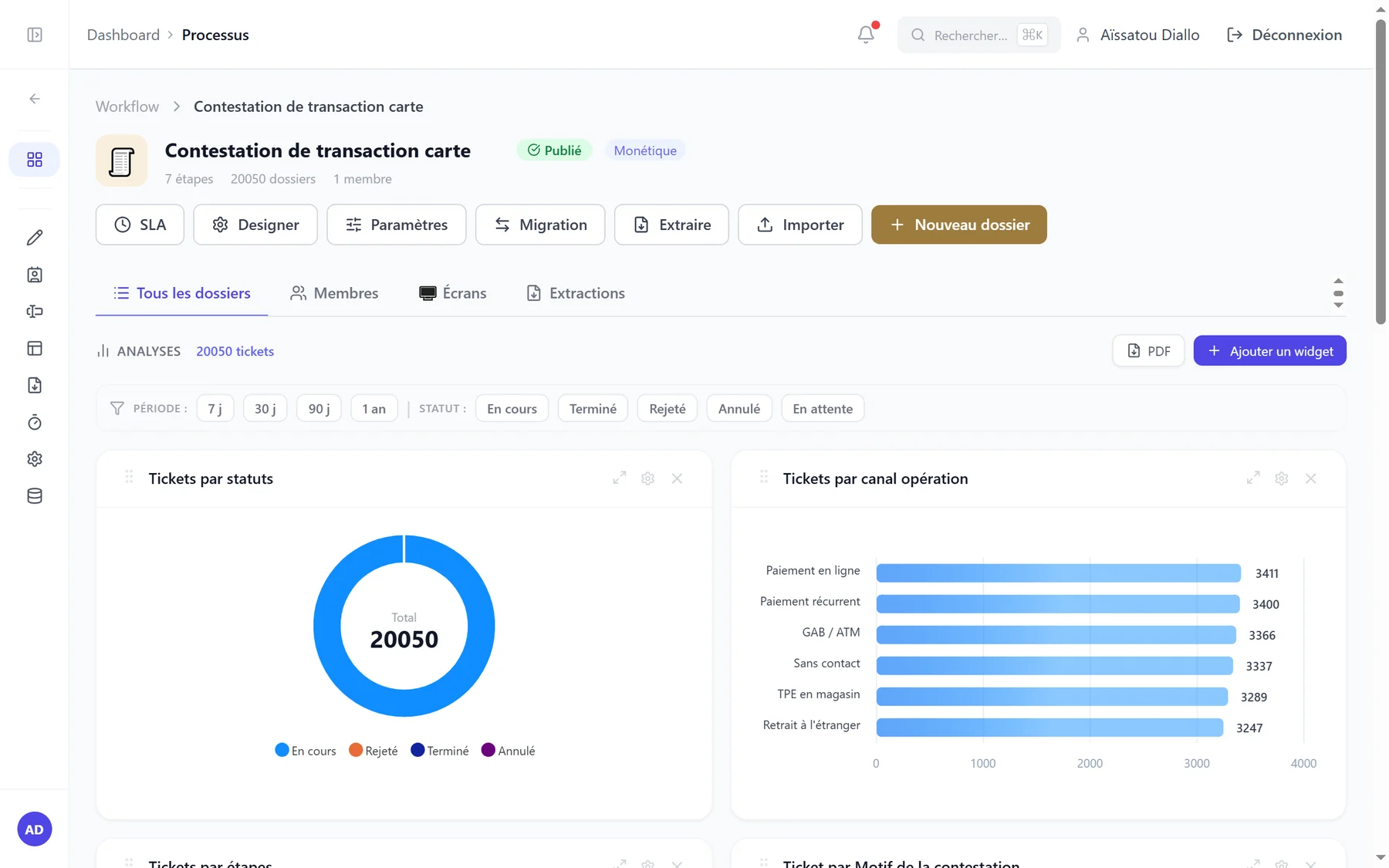1389x868 pixels.
Task: Click Ajouter un widget
Action: click(1270, 351)
